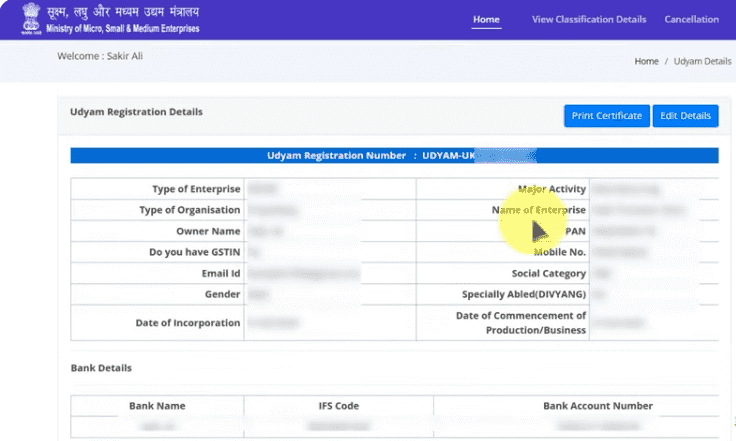The width and height of the screenshot is (736, 441).
Task: Click the Bank Account Number column header
Action: 597,406
